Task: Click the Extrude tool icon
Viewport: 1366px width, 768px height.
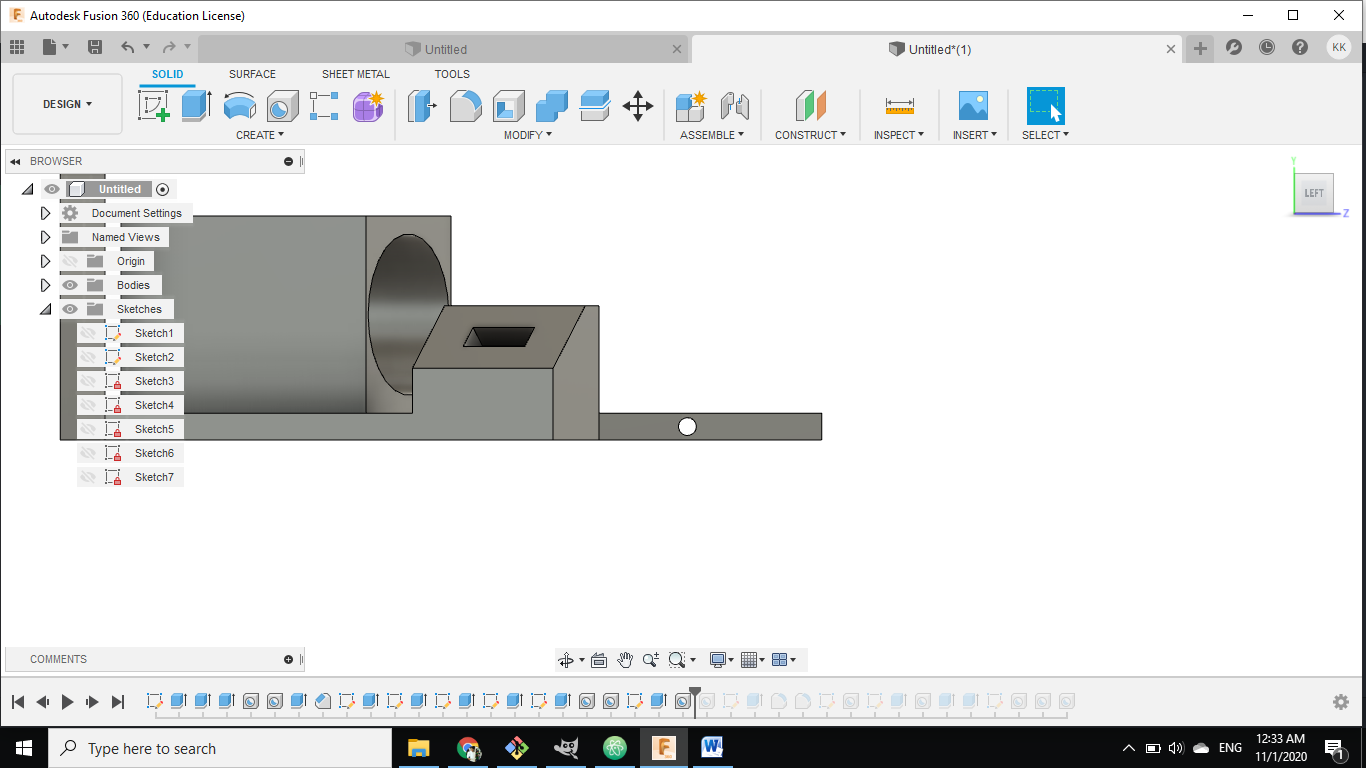Action: click(x=196, y=105)
